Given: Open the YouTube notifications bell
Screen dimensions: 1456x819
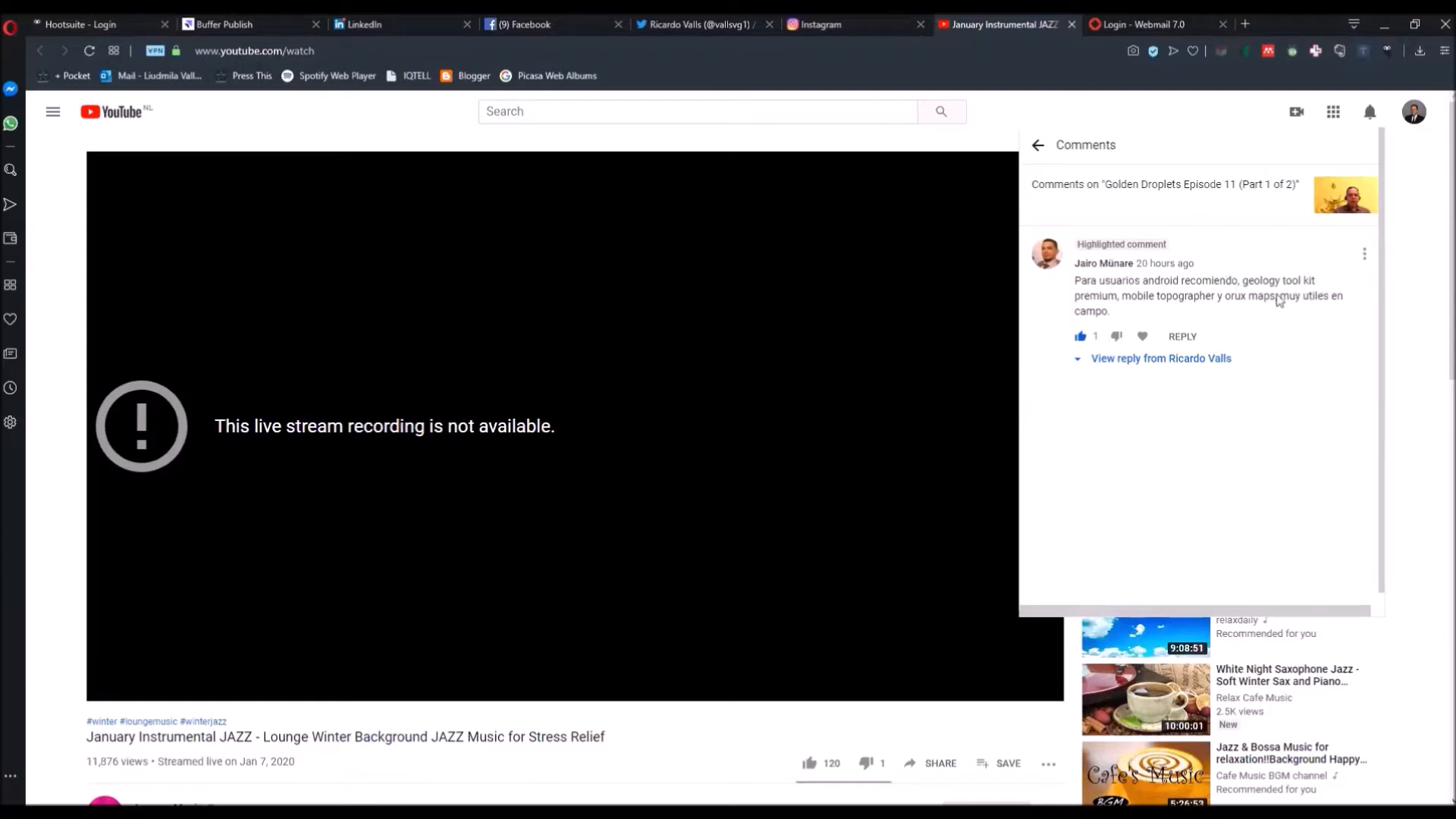Looking at the screenshot, I should pos(1370,112).
